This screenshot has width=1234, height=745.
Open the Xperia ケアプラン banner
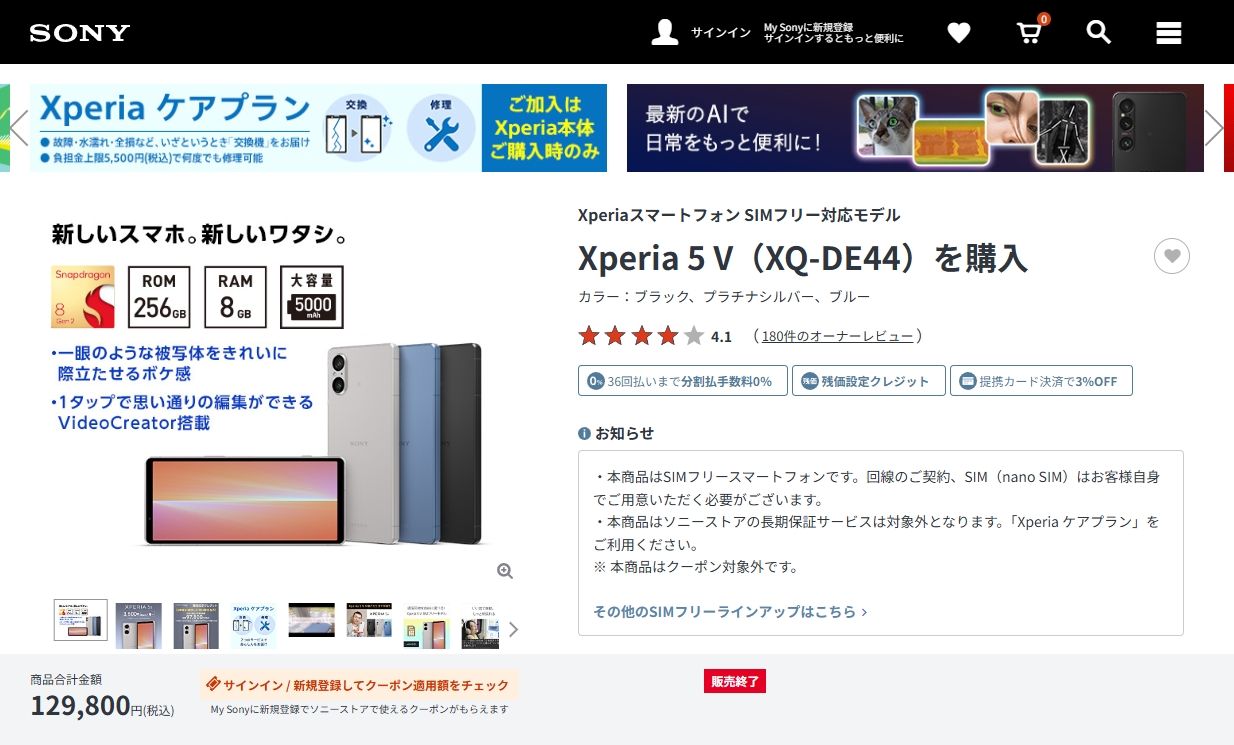[318, 128]
